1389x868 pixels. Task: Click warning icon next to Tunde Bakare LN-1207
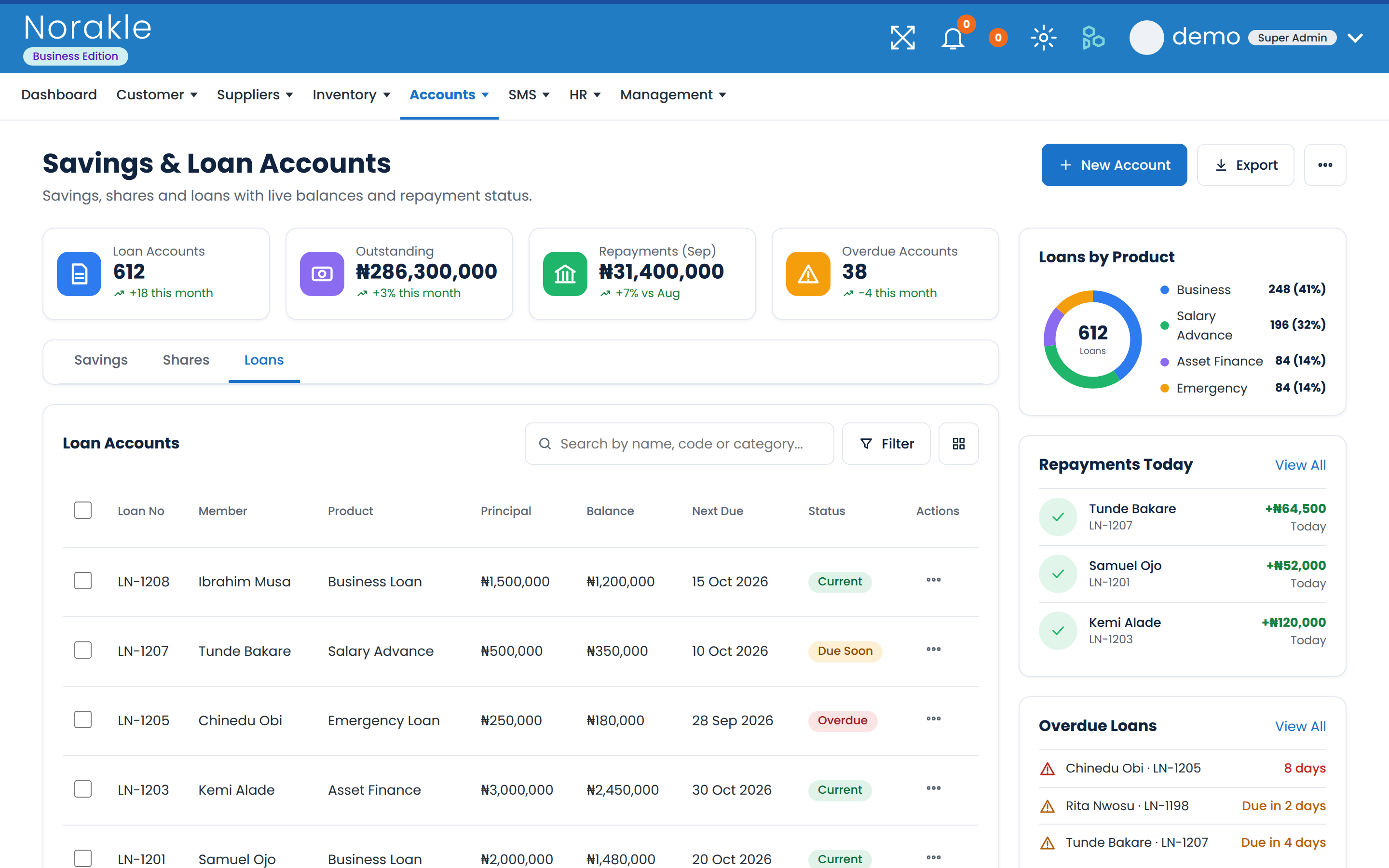(1048, 843)
